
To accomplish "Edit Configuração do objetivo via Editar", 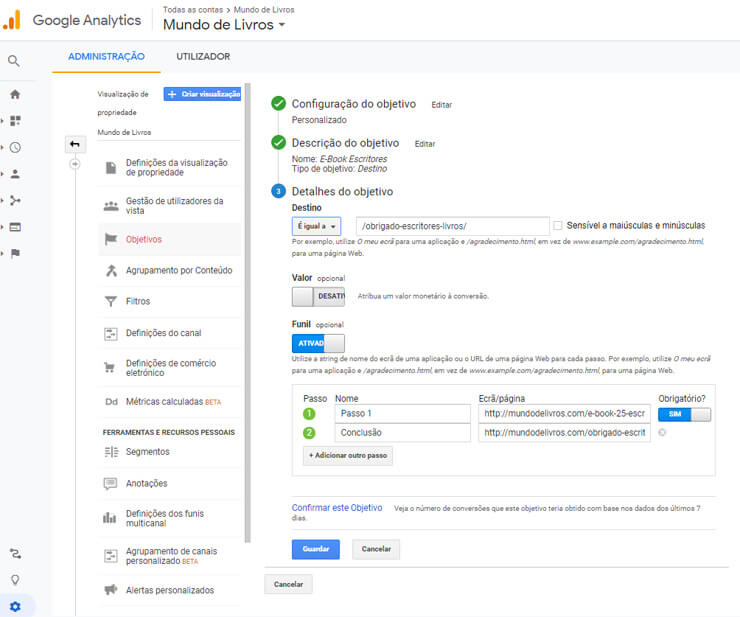I will coord(441,105).
